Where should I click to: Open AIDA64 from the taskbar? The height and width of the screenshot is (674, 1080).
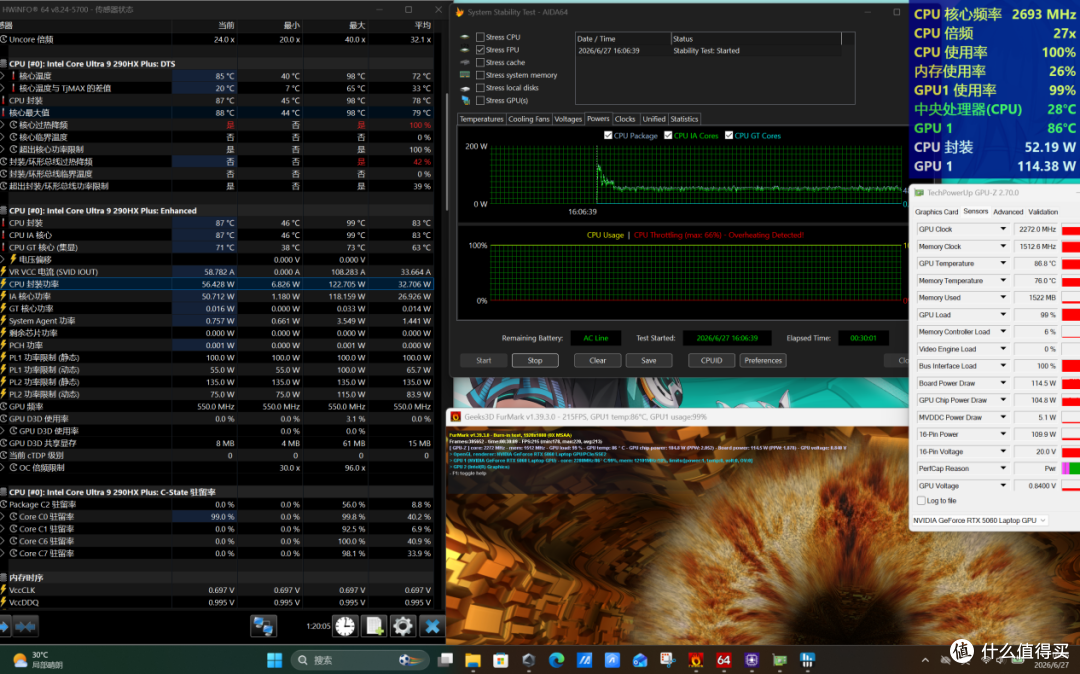tap(723, 660)
